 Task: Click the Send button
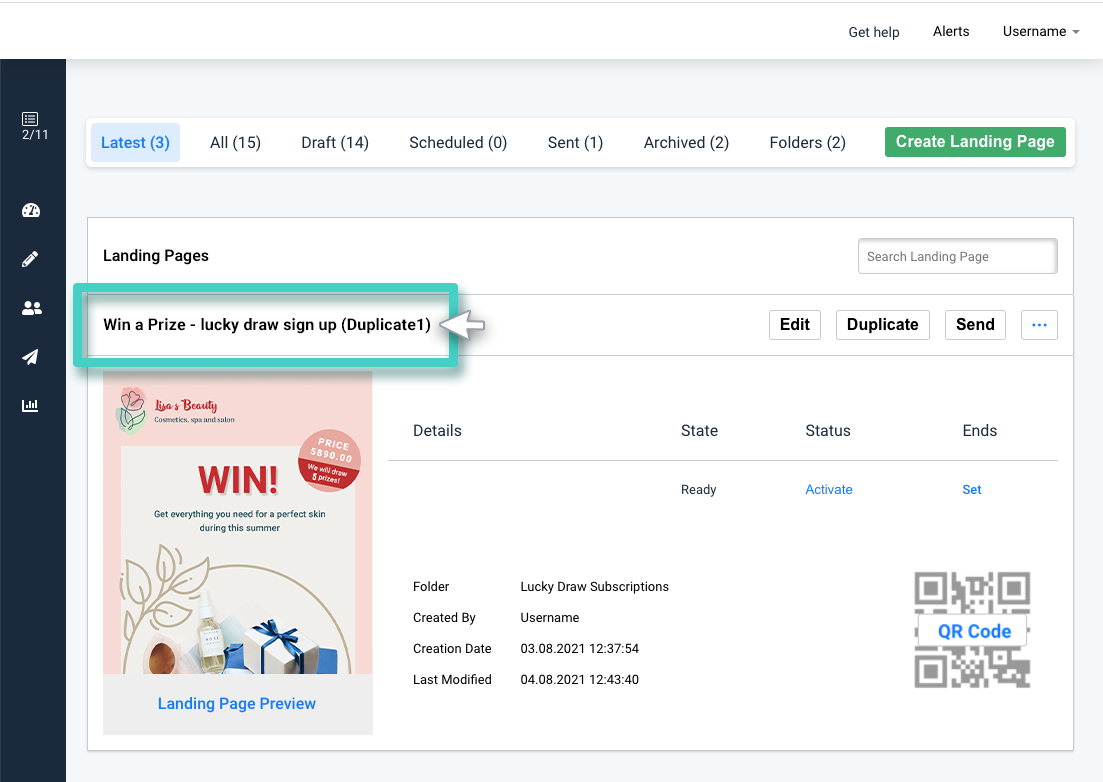975,325
